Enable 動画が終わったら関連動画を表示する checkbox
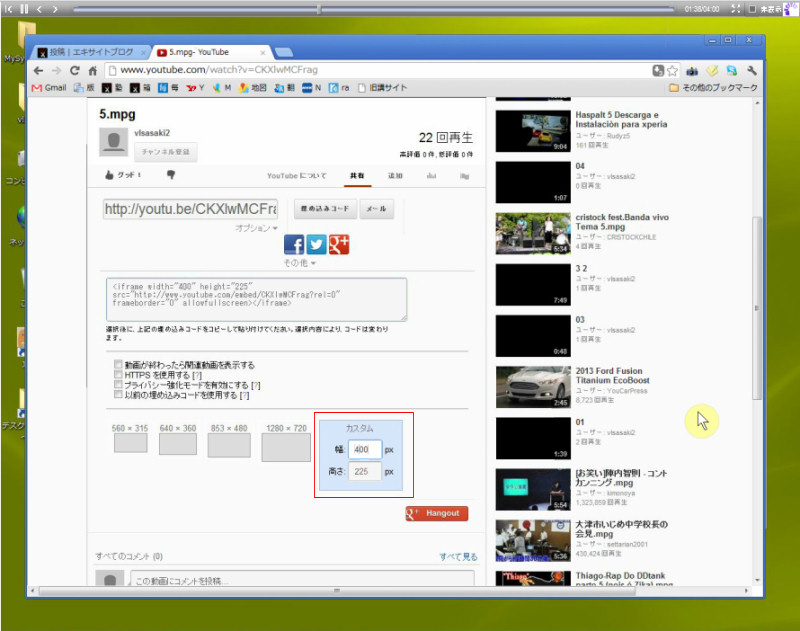This screenshot has width=800, height=631. 118,364
